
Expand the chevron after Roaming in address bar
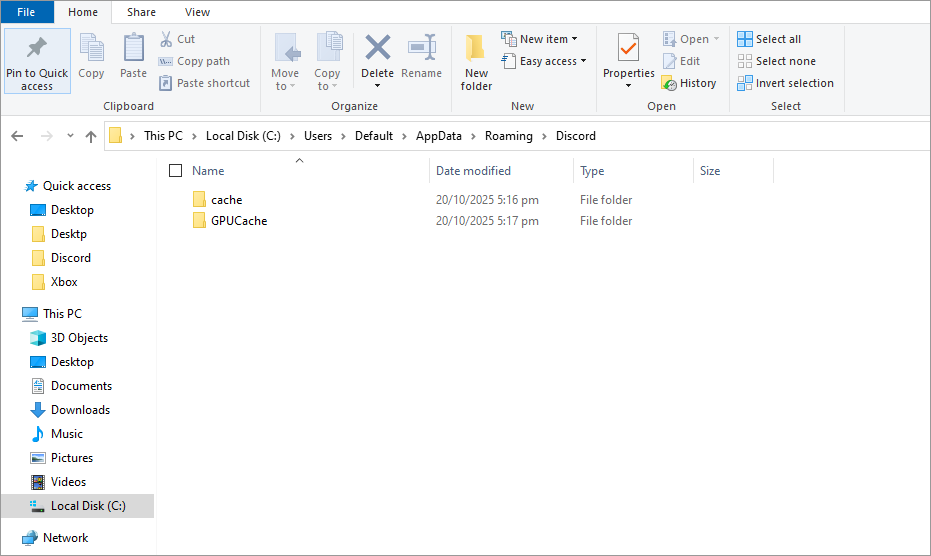(x=544, y=137)
